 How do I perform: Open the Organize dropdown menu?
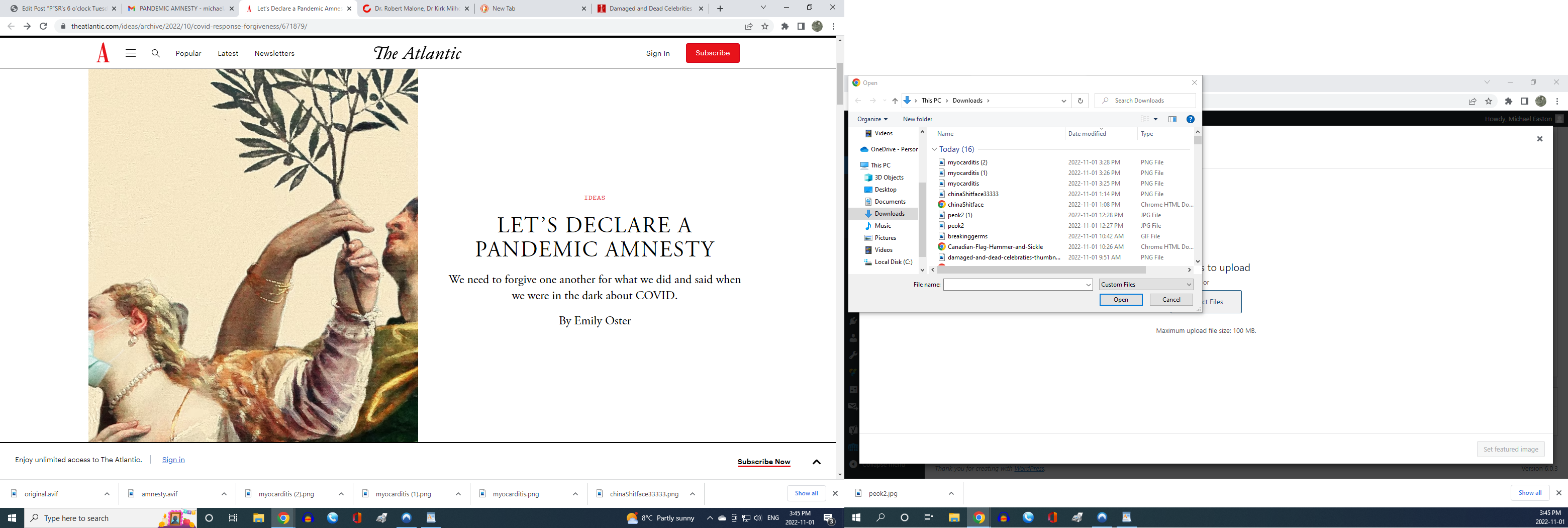pyautogui.click(x=871, y=119)
